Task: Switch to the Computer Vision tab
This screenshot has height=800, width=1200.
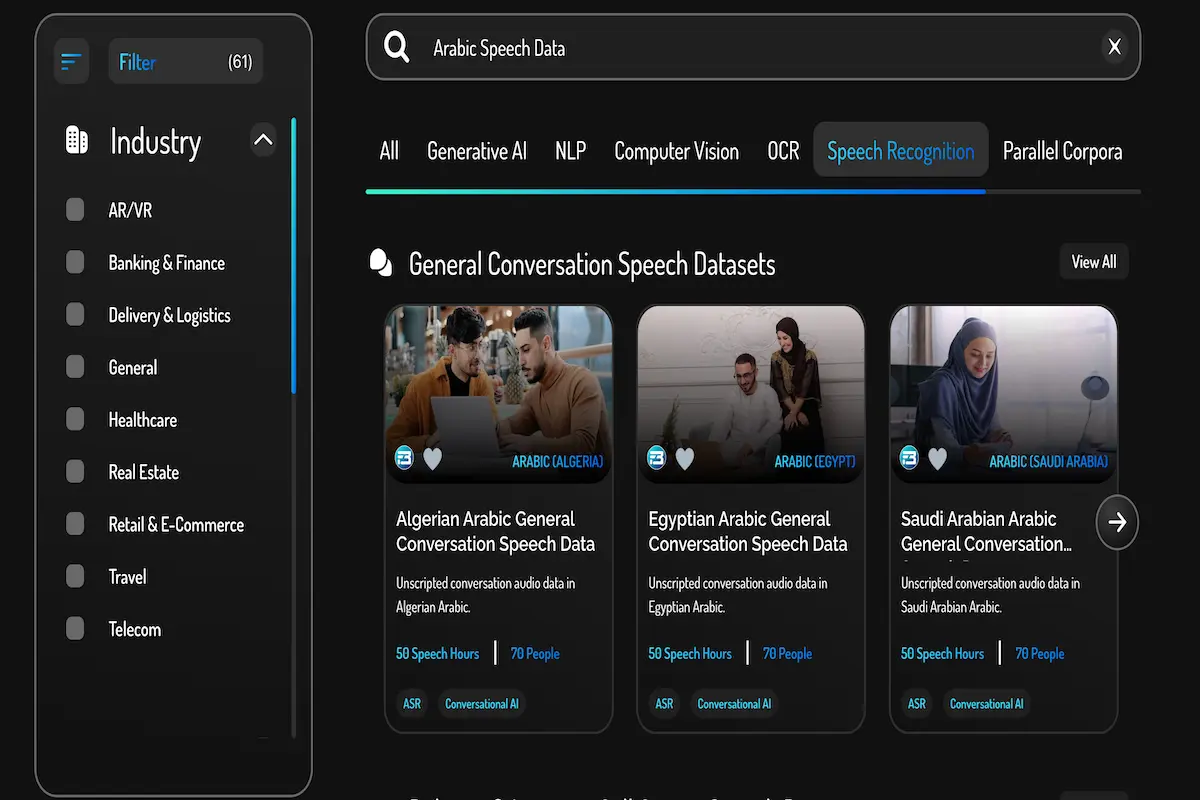Action: (x=676, y=151)
